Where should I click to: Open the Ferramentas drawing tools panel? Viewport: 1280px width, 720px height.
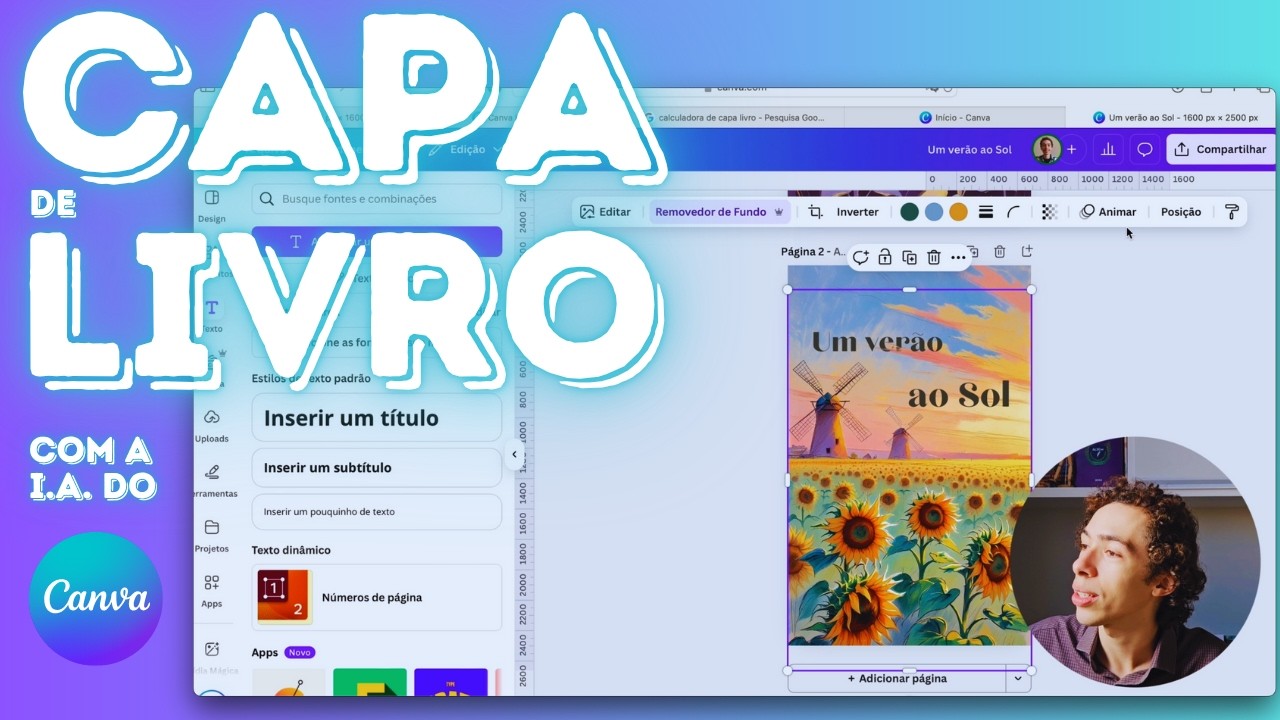[212, 480]
